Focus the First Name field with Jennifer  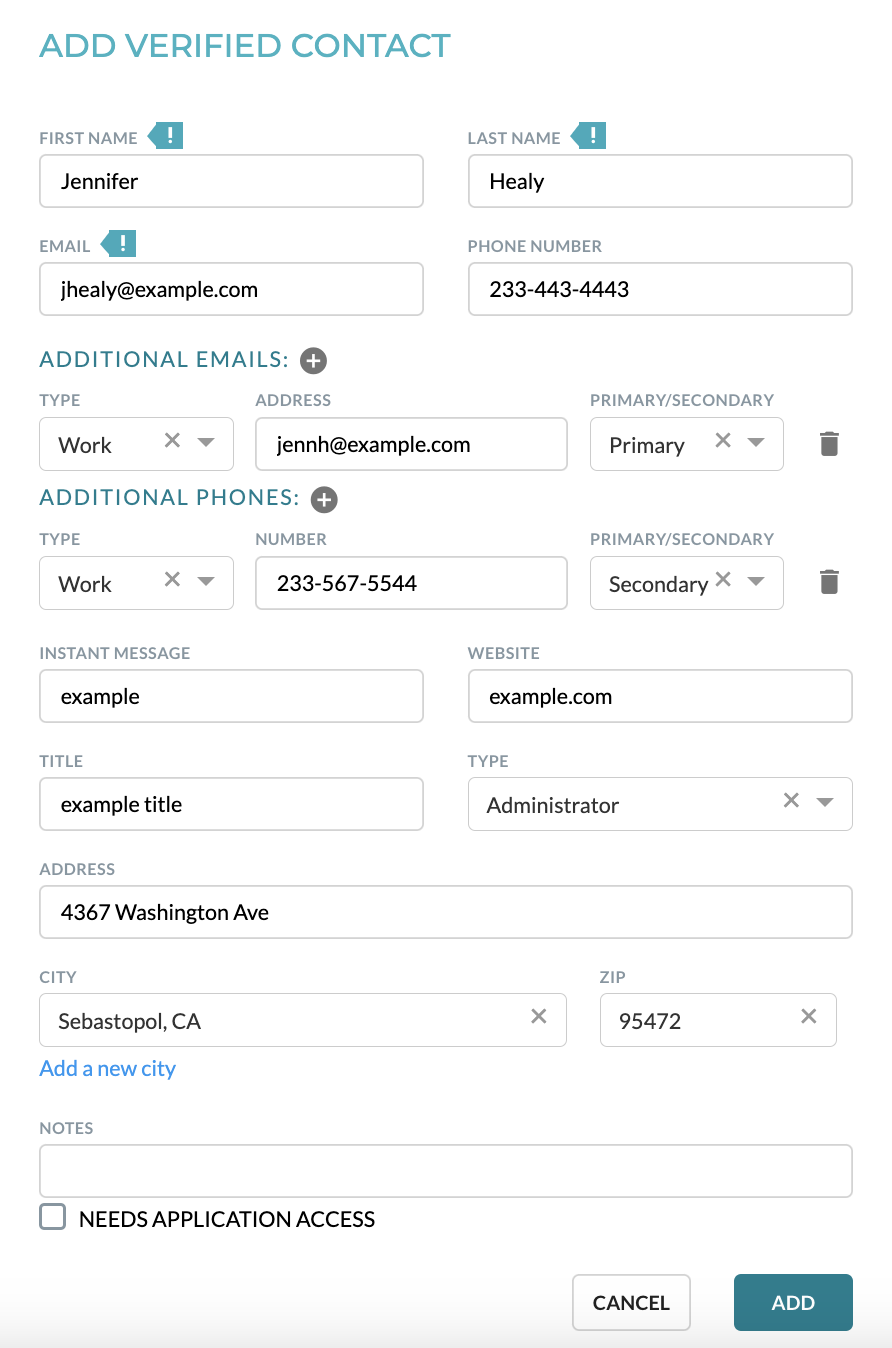tap(232, 181)
